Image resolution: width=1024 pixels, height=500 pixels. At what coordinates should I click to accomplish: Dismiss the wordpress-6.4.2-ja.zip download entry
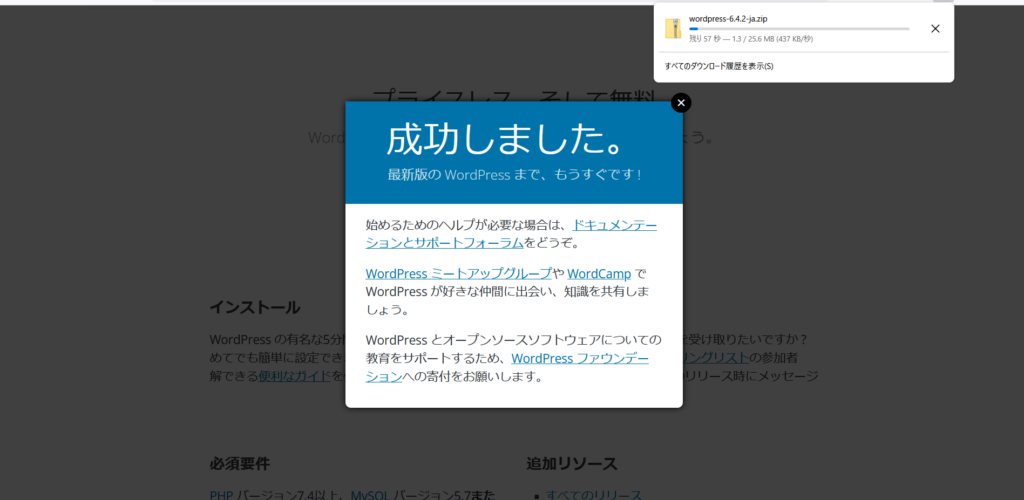coord(935,29)
